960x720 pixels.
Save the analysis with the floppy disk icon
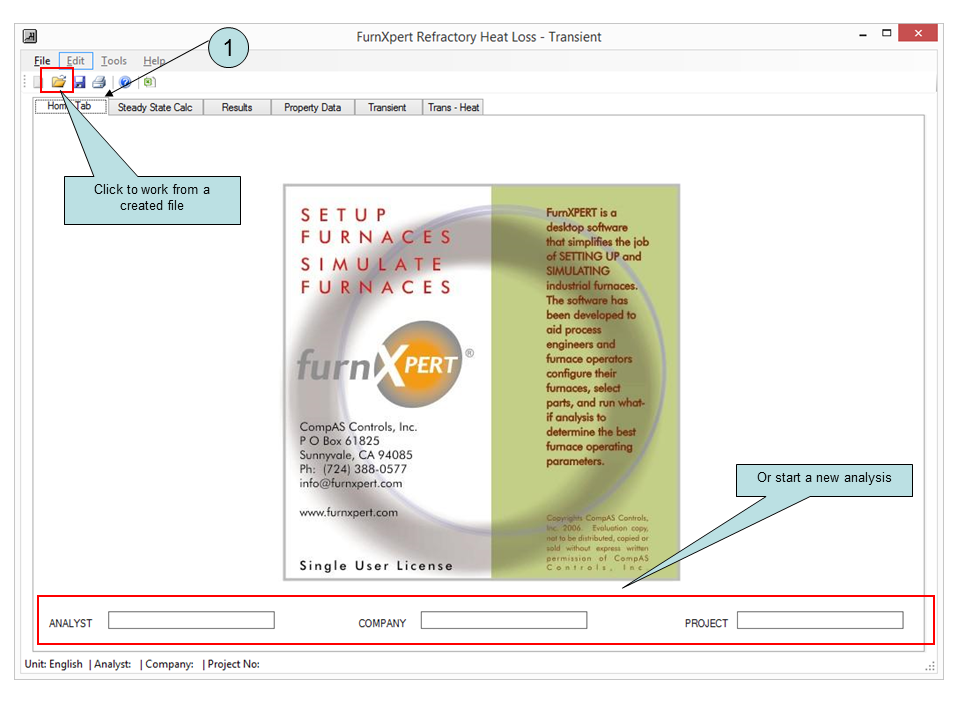(x=80, y=81)
